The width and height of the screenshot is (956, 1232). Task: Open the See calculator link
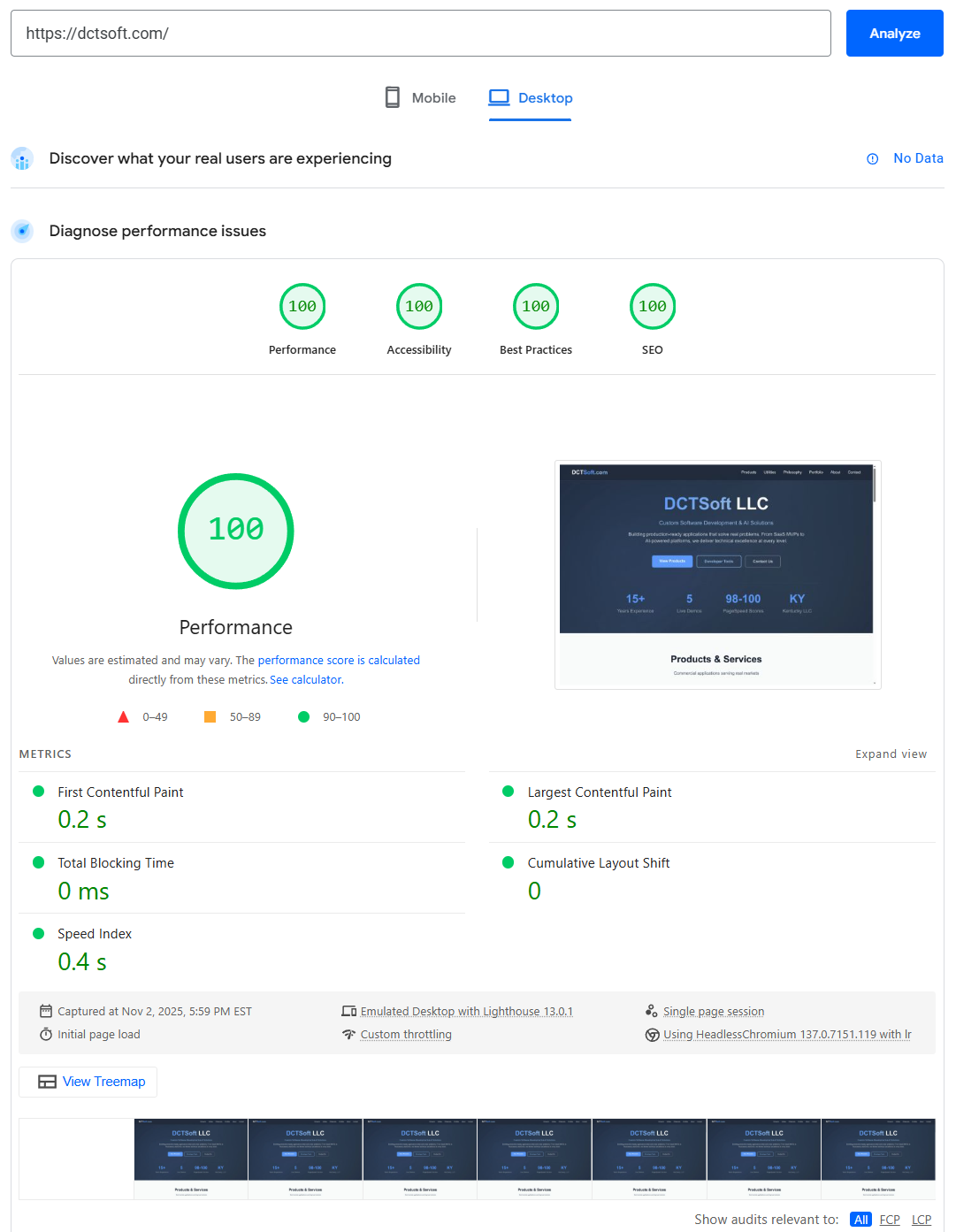tap(305, 679)
